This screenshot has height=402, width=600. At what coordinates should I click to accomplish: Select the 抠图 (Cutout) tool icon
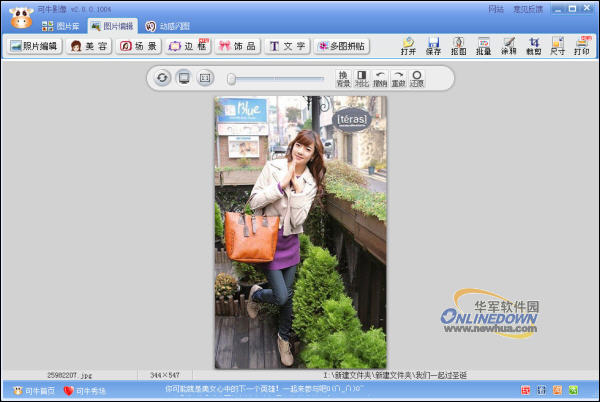pyautogui.click(x=458, y=46)
